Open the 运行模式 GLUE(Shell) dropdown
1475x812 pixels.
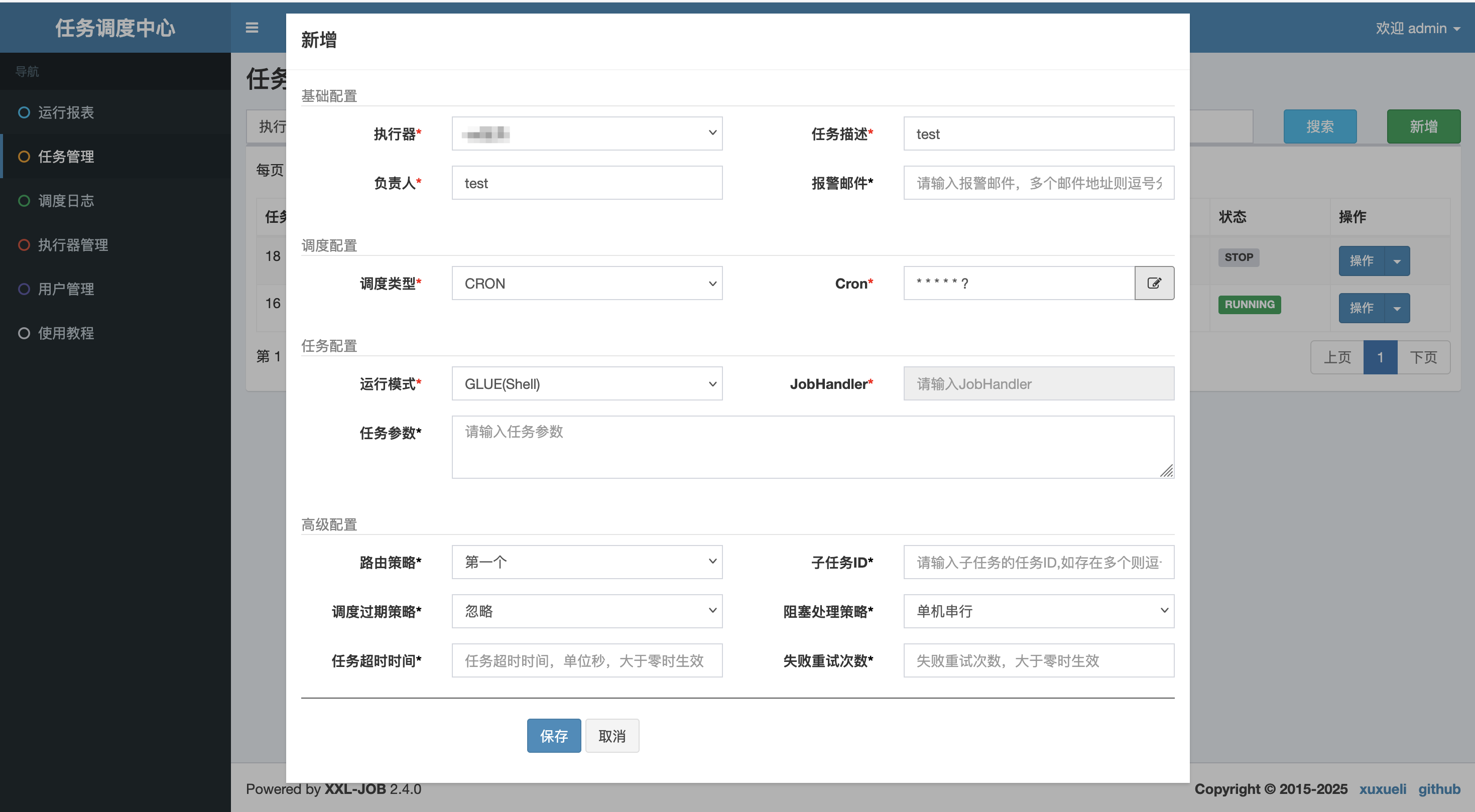586,383
